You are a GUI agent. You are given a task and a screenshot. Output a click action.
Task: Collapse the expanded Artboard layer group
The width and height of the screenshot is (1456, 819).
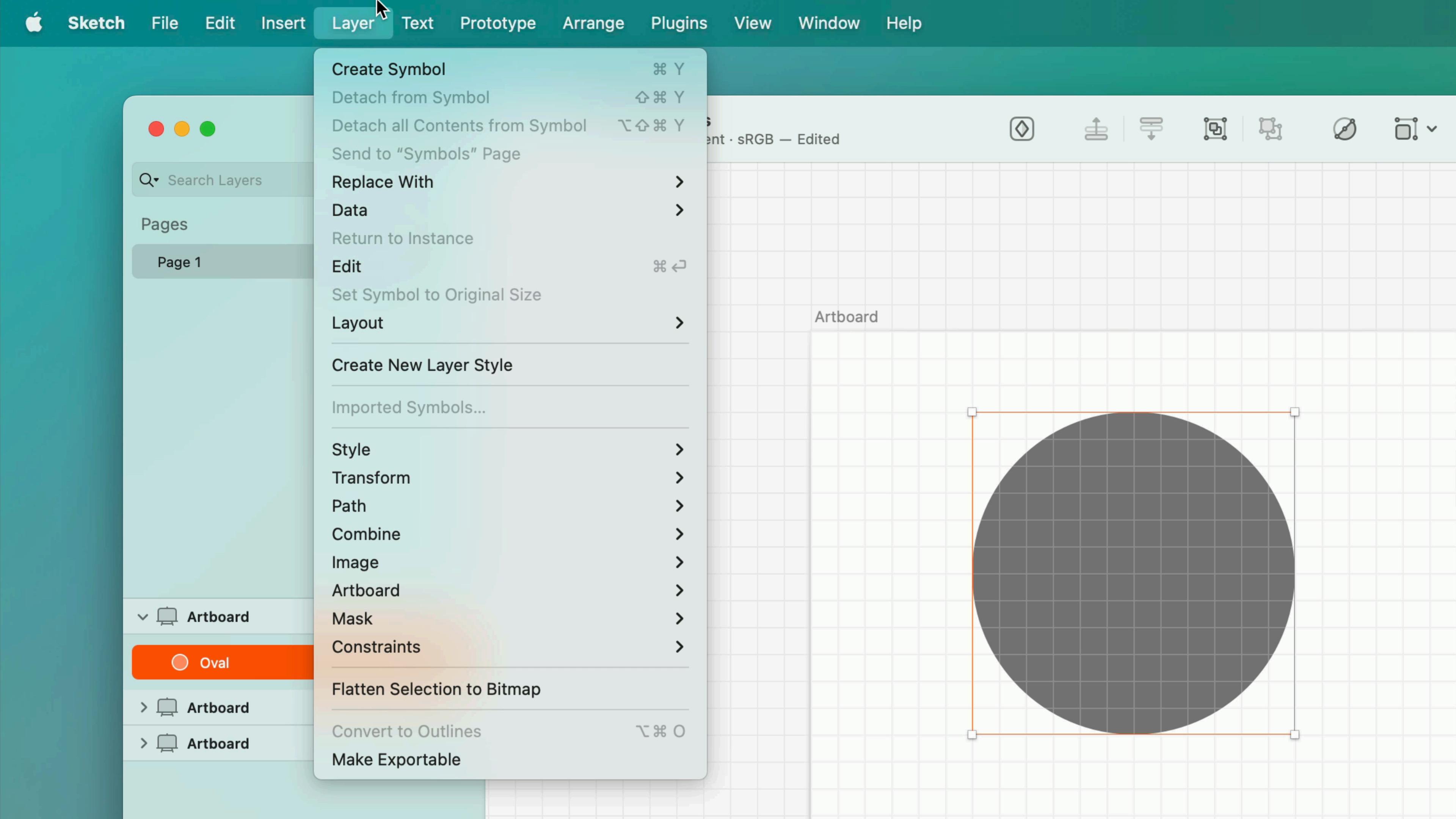143,617
